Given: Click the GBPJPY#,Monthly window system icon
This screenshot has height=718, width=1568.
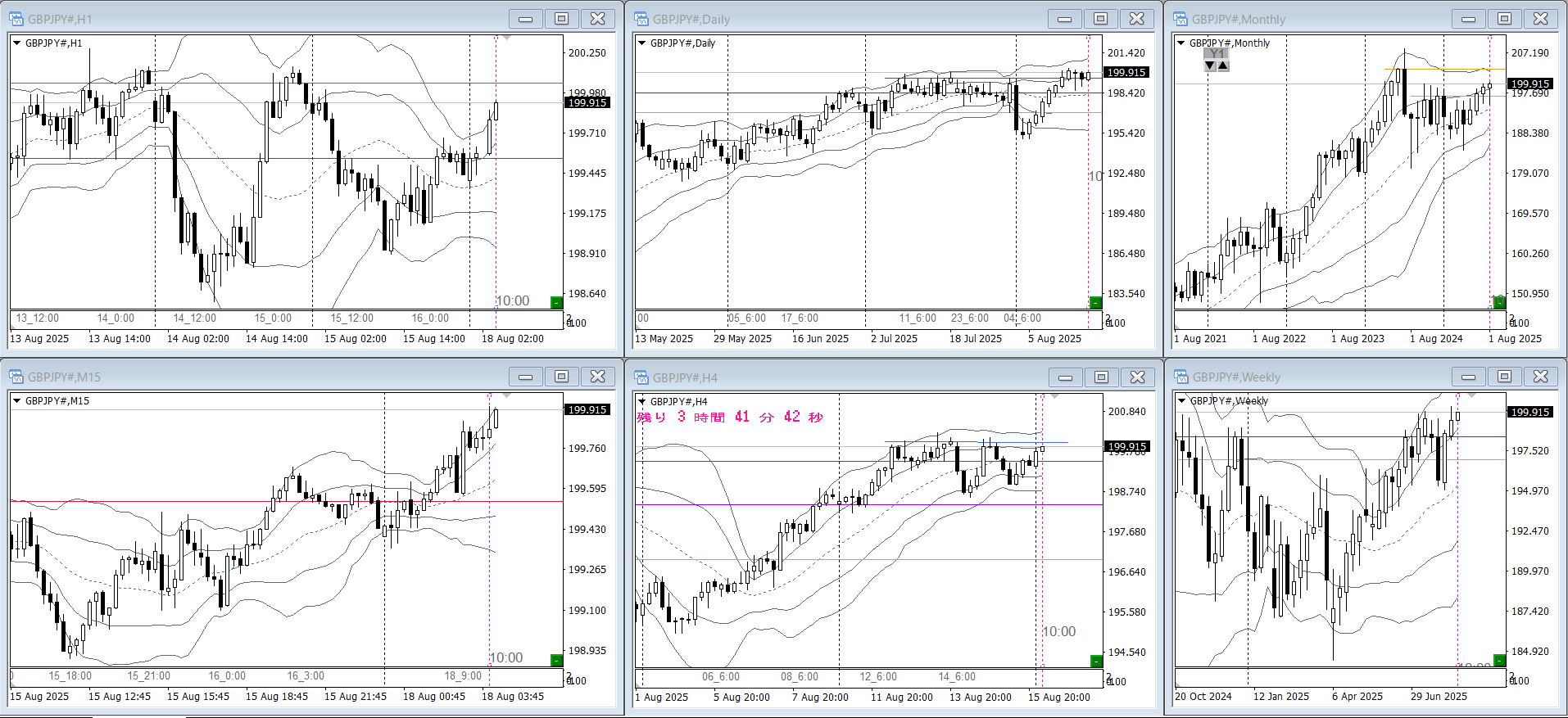Looking at the screenshot, I should pyautogui.click(x=1181, y=19).
